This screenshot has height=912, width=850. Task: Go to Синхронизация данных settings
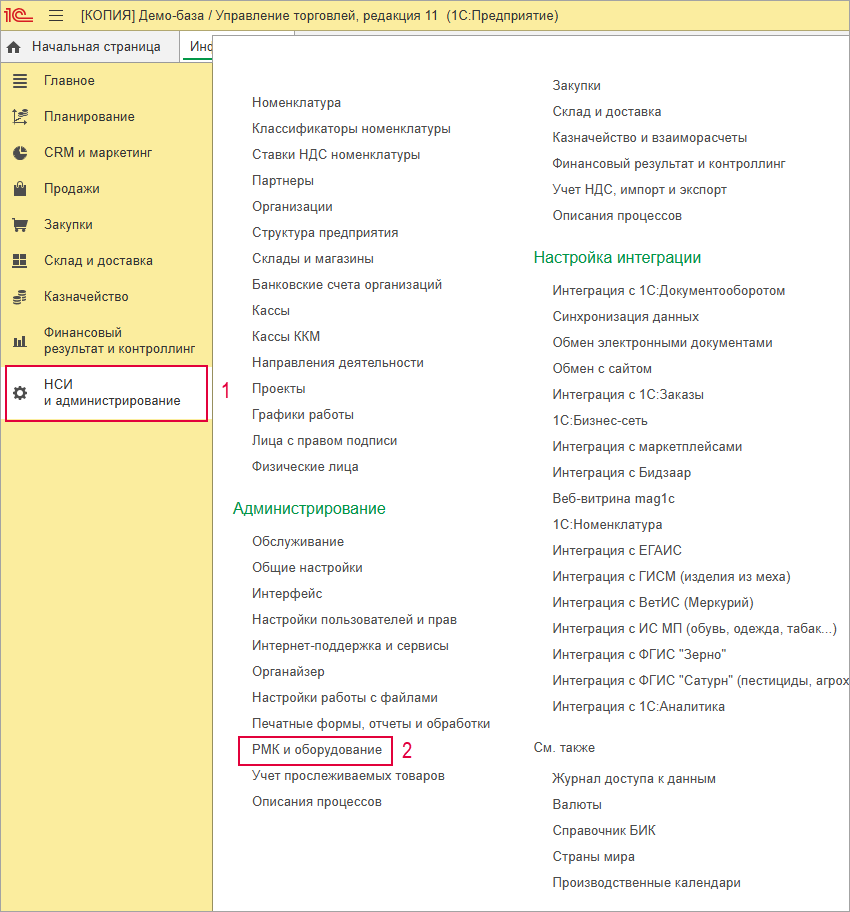tap(625, 317)
